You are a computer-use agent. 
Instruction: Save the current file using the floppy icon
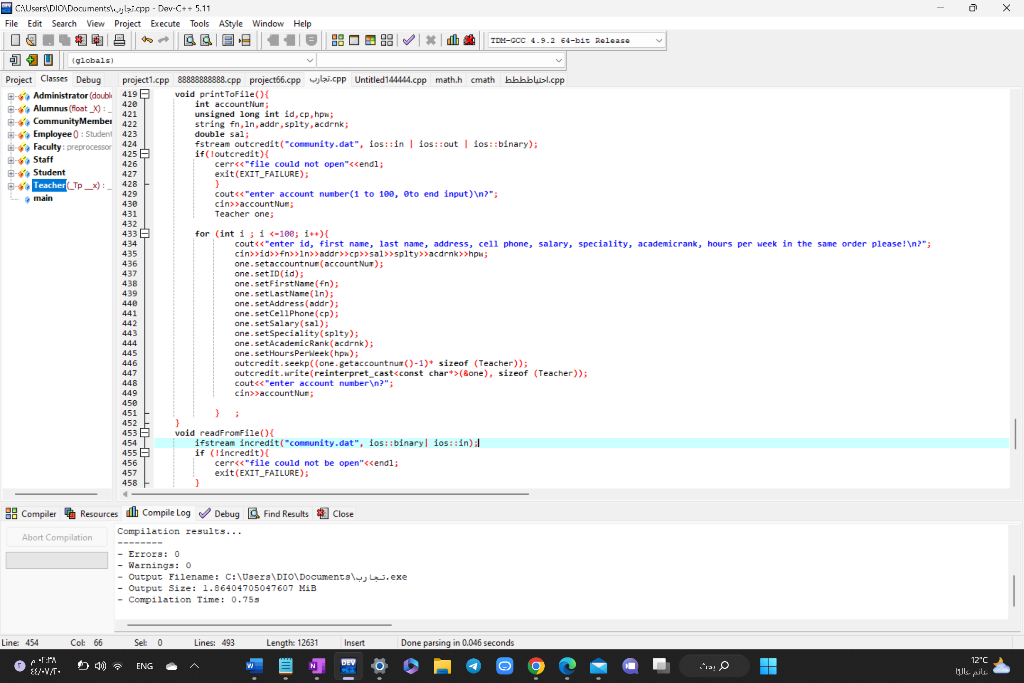(x=48, y=41)
